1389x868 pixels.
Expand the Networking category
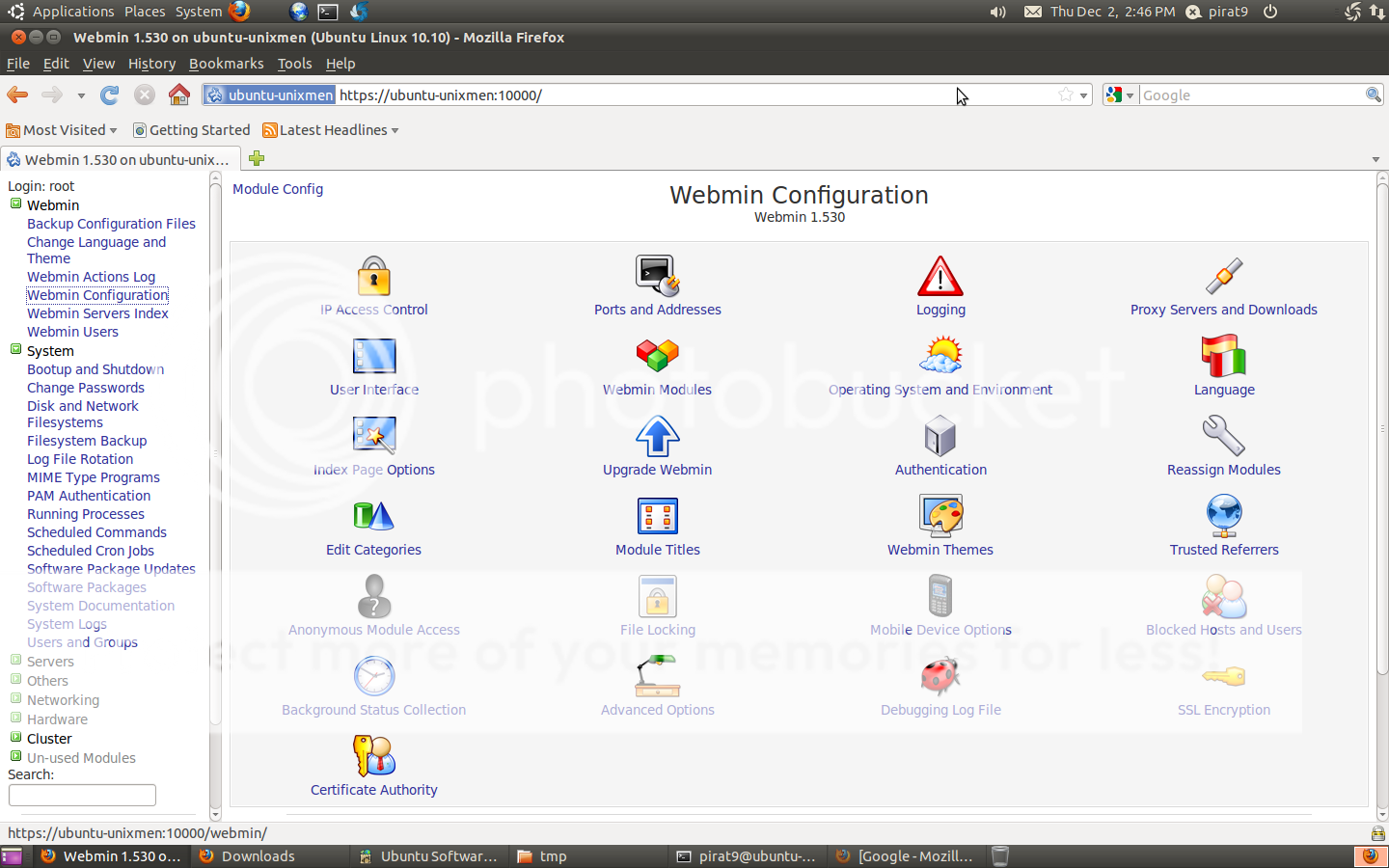click(x=15, y=699)
